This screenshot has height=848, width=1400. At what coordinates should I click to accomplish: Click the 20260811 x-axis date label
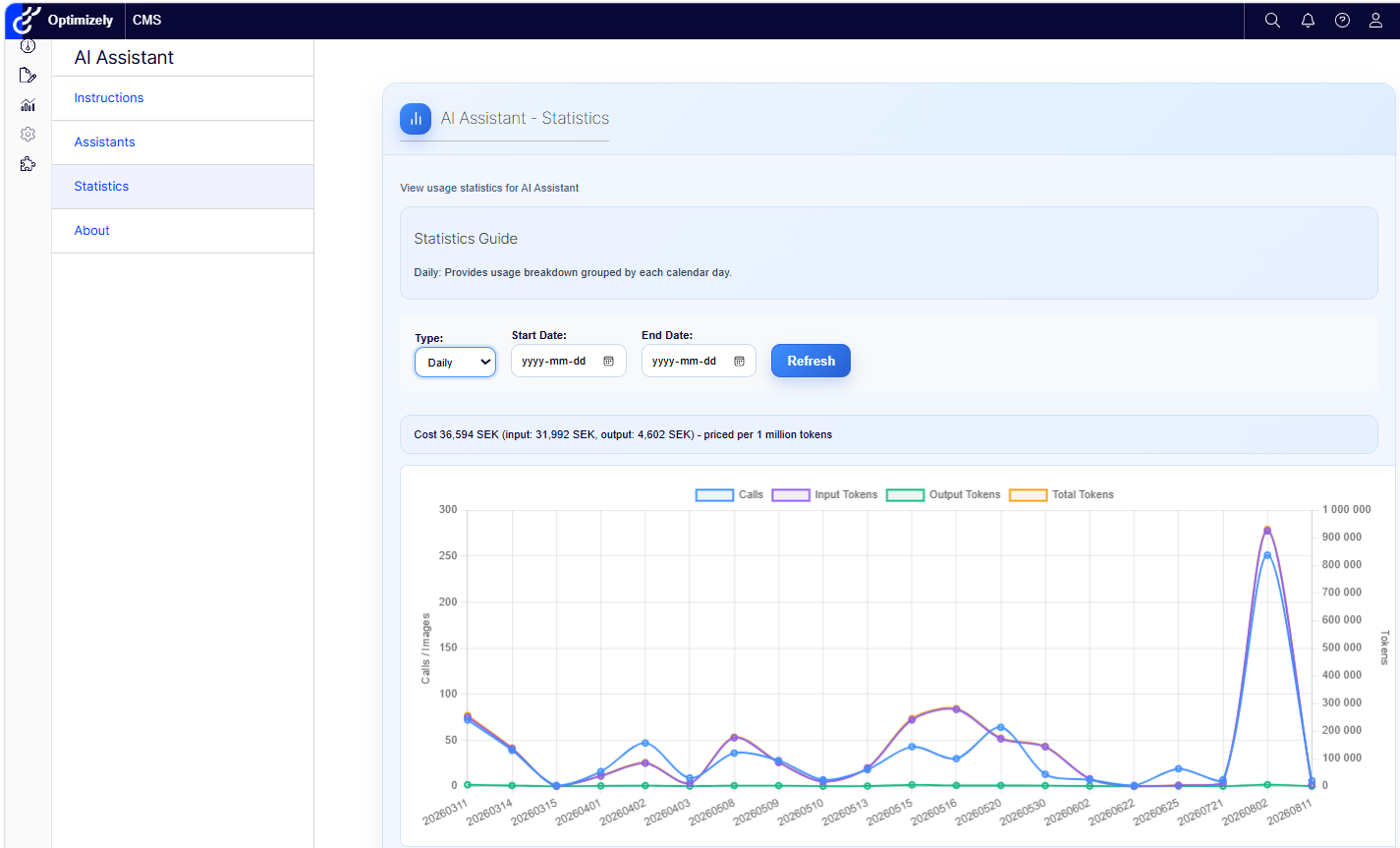click(x=1289, y=812)
